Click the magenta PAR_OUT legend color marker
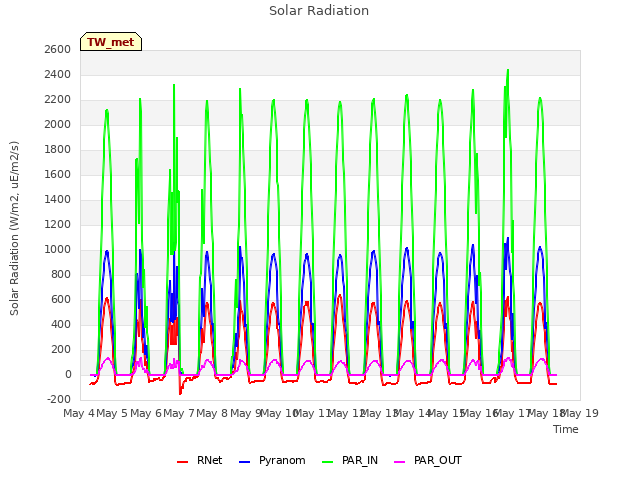640x480 pixels. pyautogui.click(x=400, y=462)
